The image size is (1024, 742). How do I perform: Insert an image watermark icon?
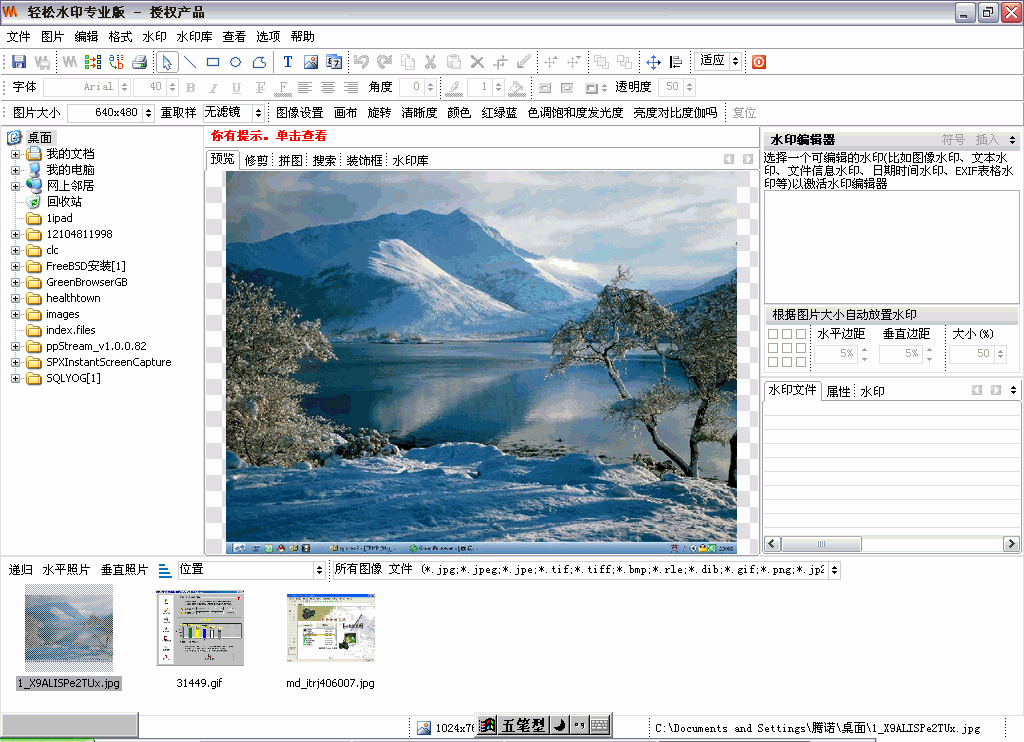click(x=311, y=62)
